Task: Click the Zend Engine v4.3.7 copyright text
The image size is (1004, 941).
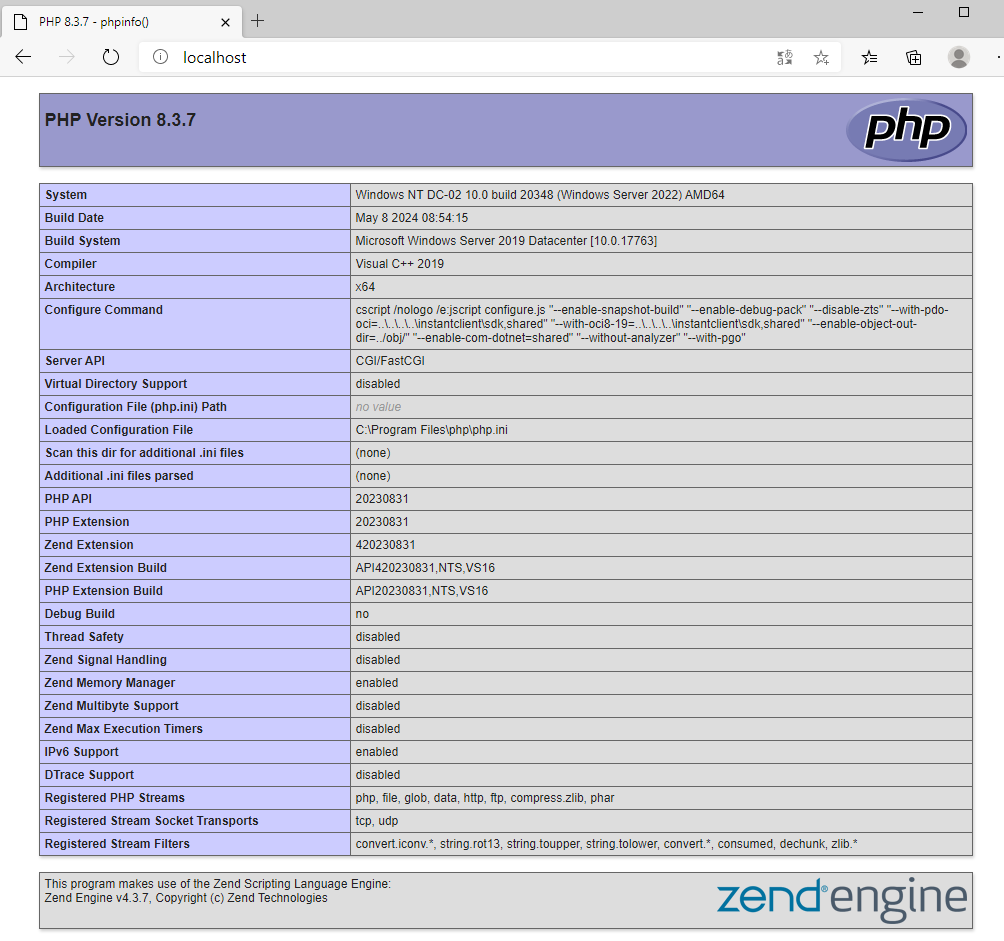Action: point(186,899)
